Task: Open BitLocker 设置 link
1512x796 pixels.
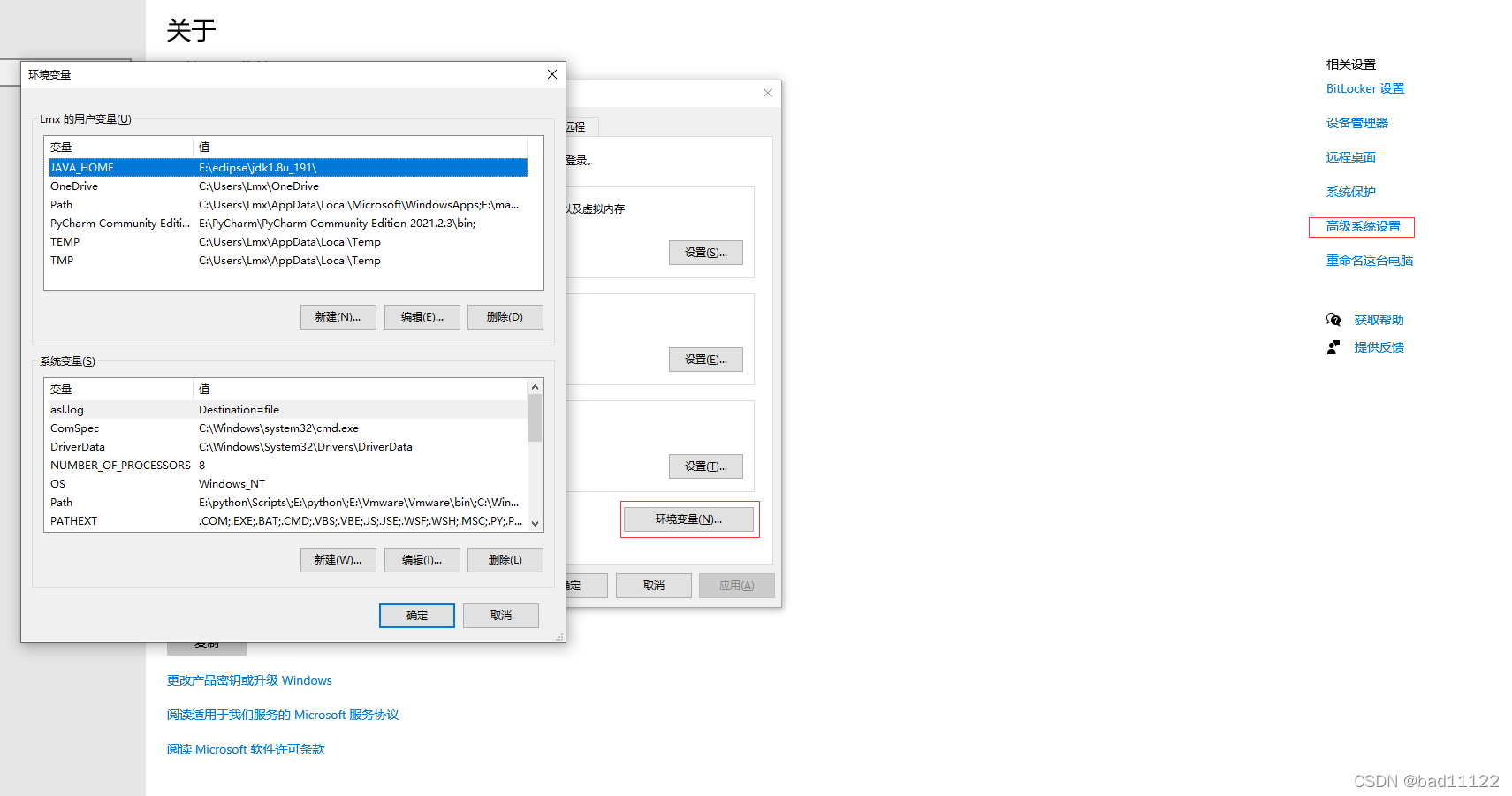Action: click(1365, 89)
